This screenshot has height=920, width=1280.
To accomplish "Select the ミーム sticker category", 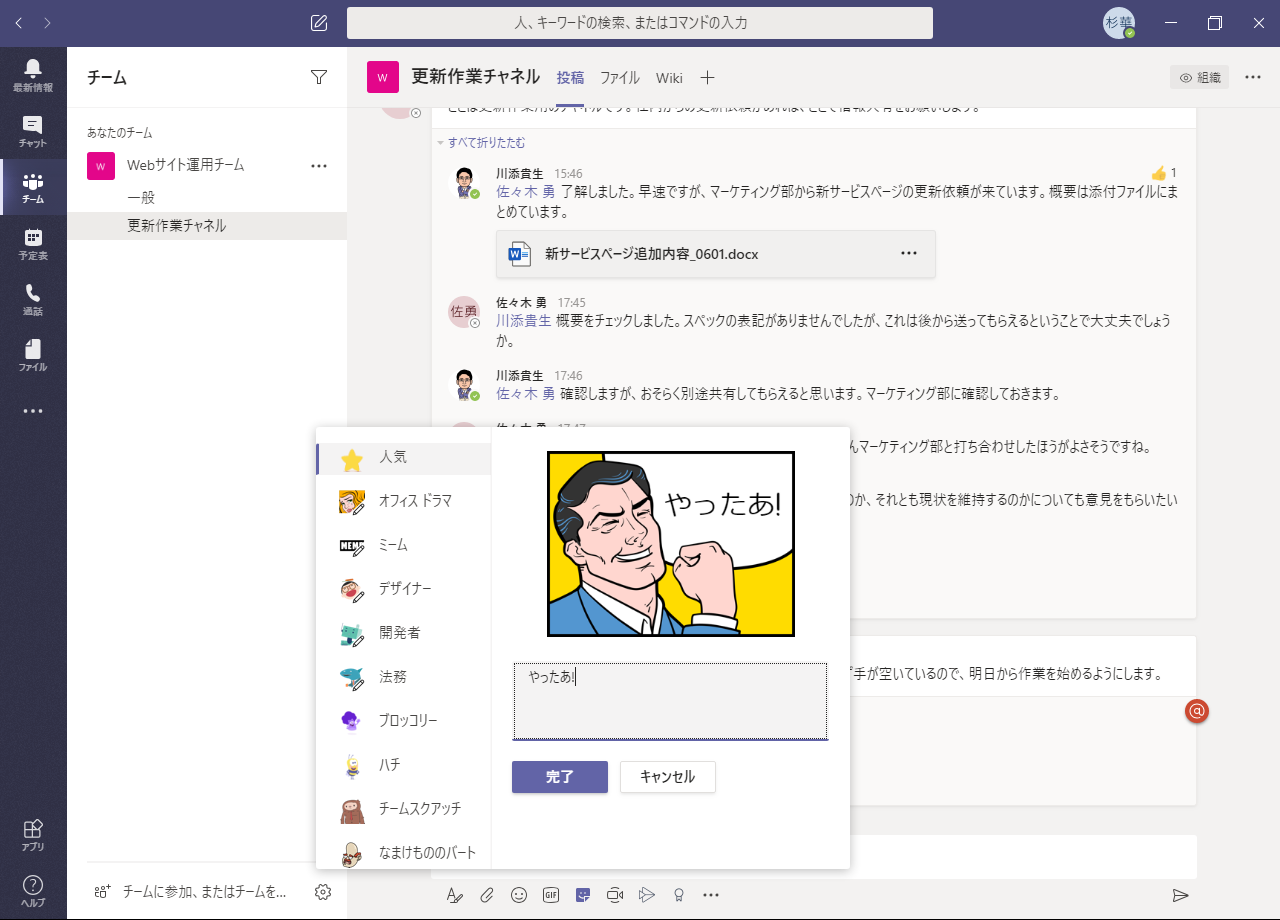I will tap(404, 545).
